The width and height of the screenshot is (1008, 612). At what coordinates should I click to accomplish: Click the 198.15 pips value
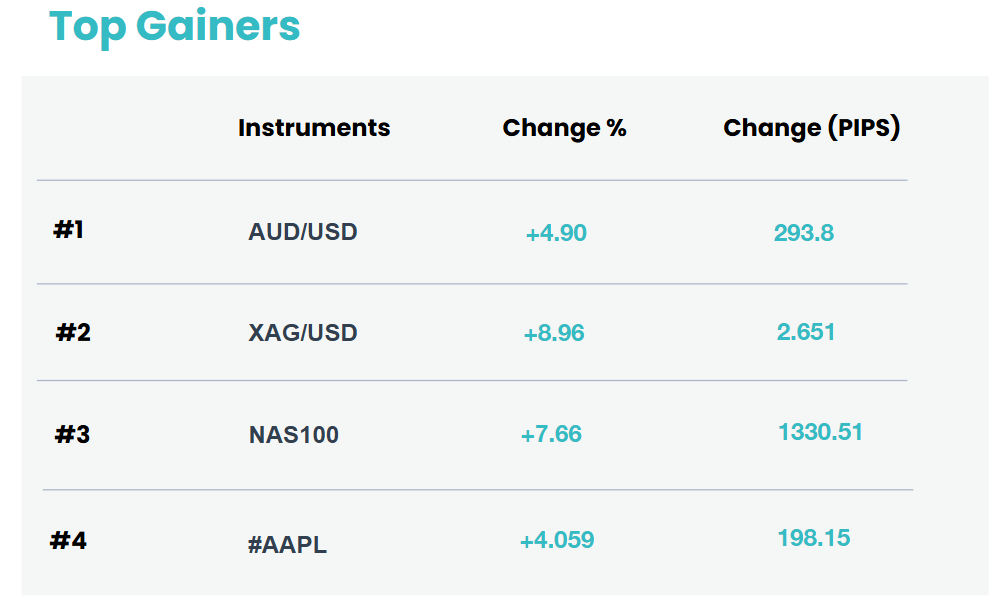[x=814, y=537]
